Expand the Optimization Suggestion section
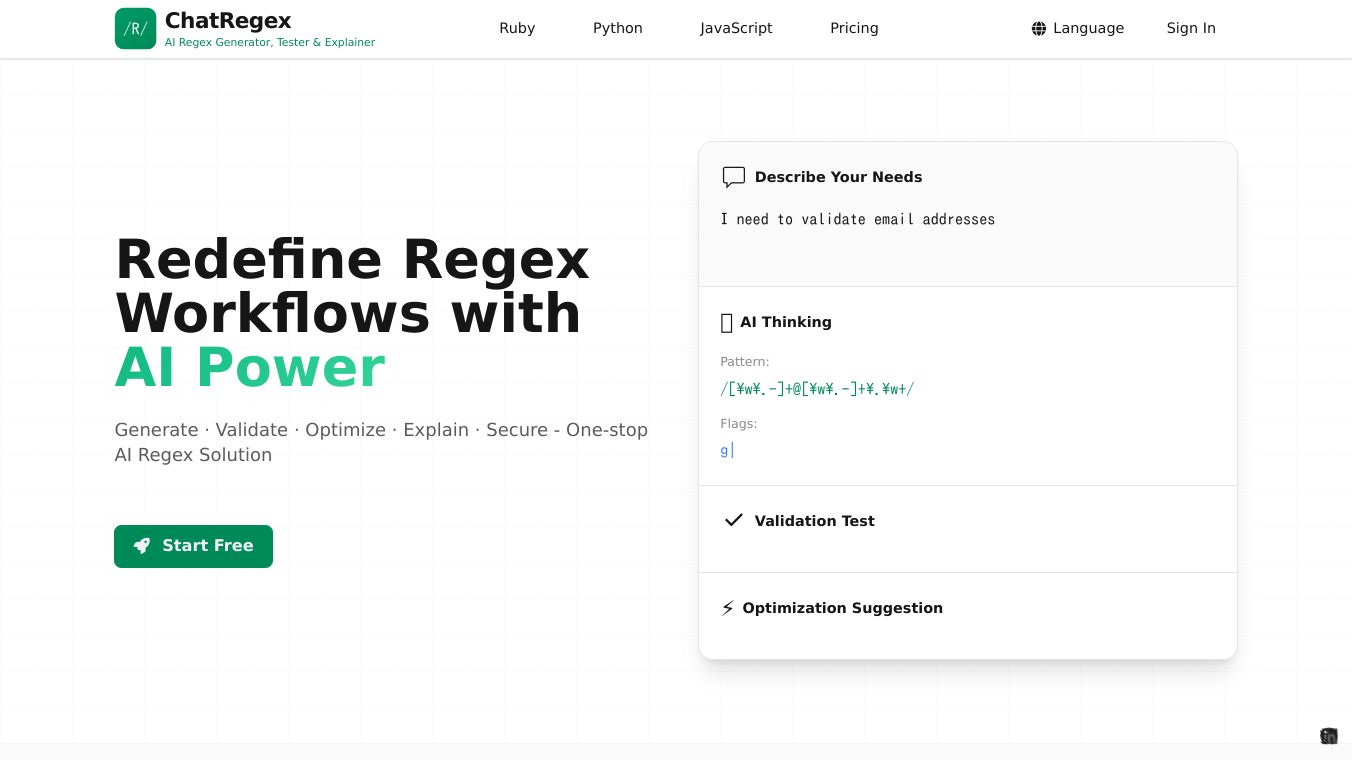 [x=842, y=608]
